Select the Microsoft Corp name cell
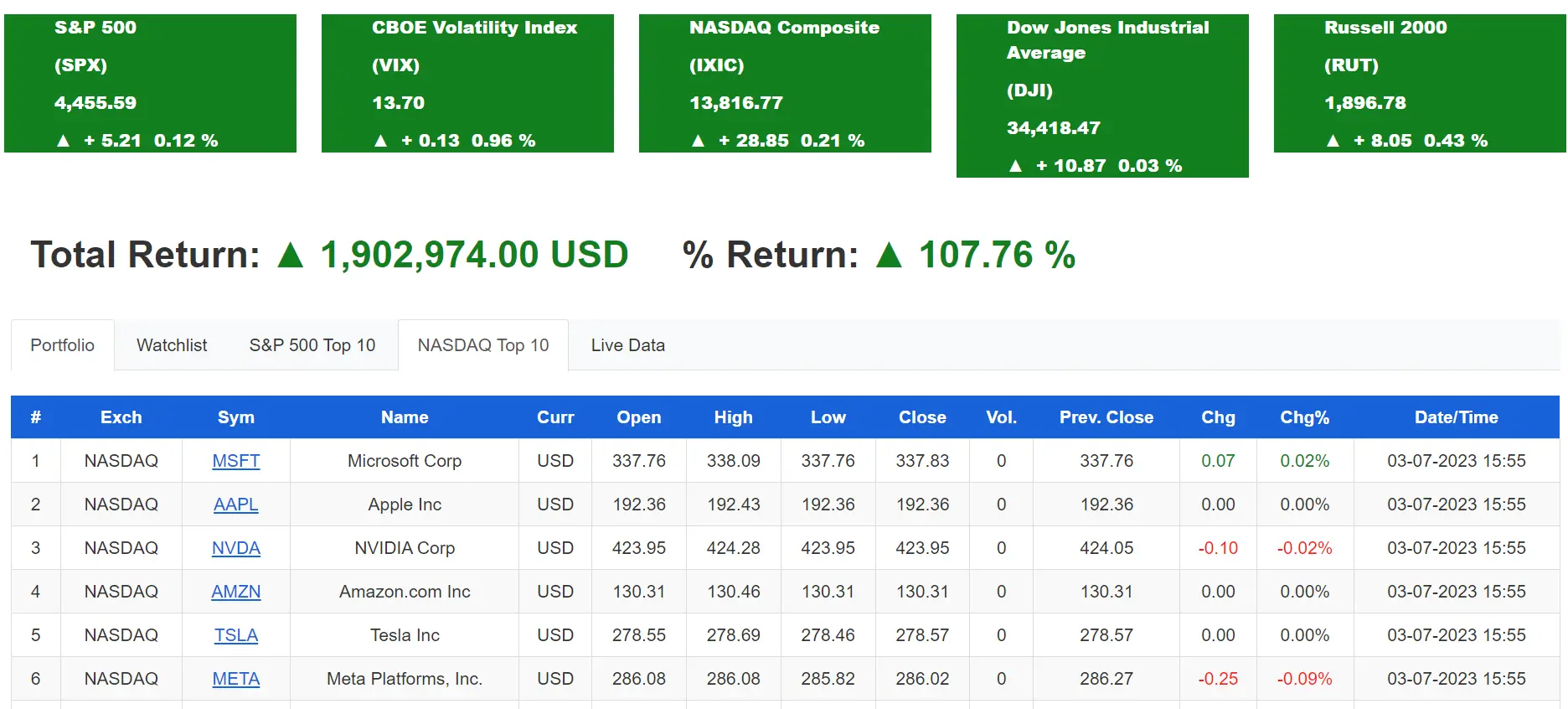The image size is (1568, 709). pos(405,461)
